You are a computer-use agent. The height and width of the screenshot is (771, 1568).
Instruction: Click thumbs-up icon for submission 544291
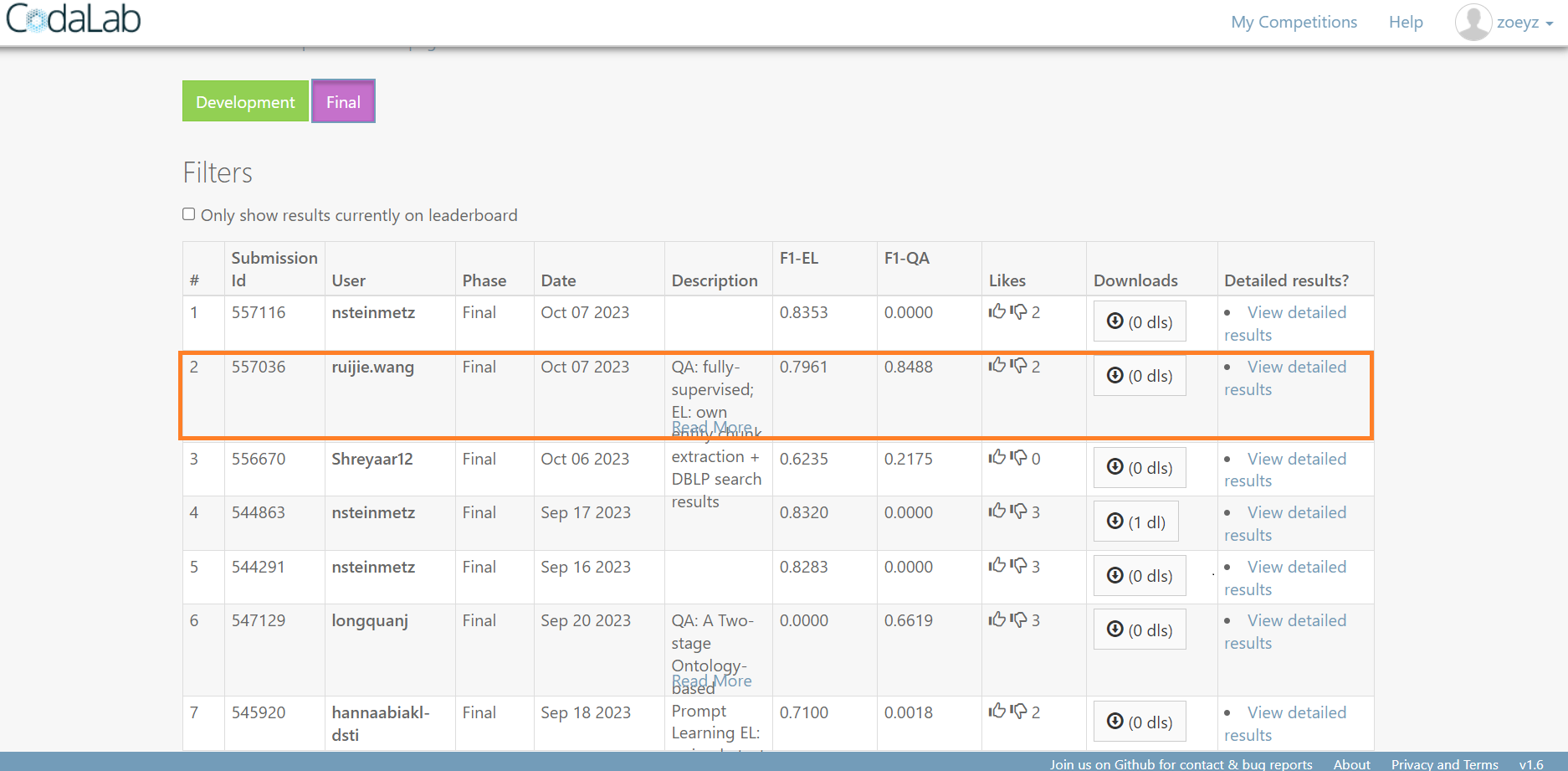point(997,566)
